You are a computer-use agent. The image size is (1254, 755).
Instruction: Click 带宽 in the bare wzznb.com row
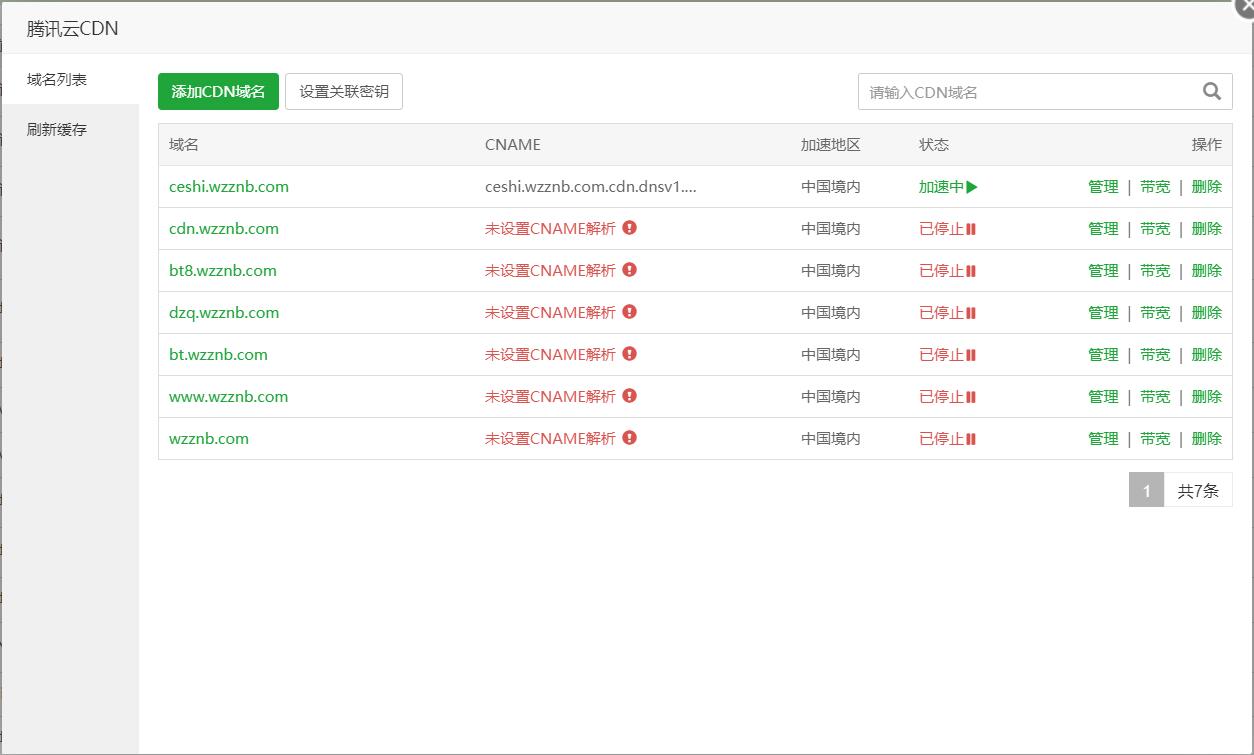pyautogui.click(x=1155, y=439)
